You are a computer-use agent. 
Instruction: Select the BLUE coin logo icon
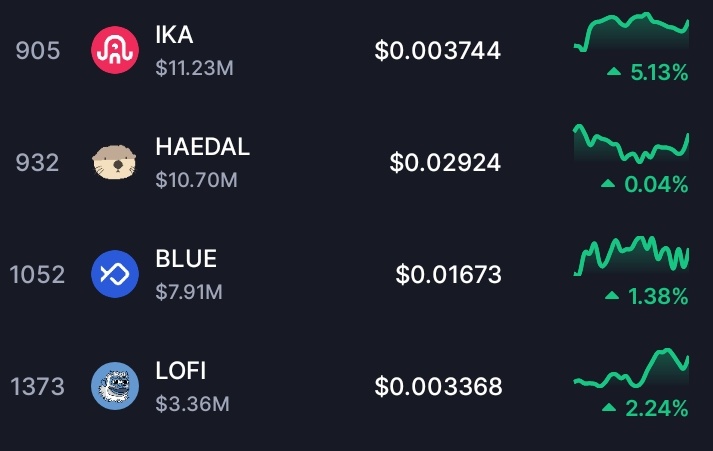[114, 274]
